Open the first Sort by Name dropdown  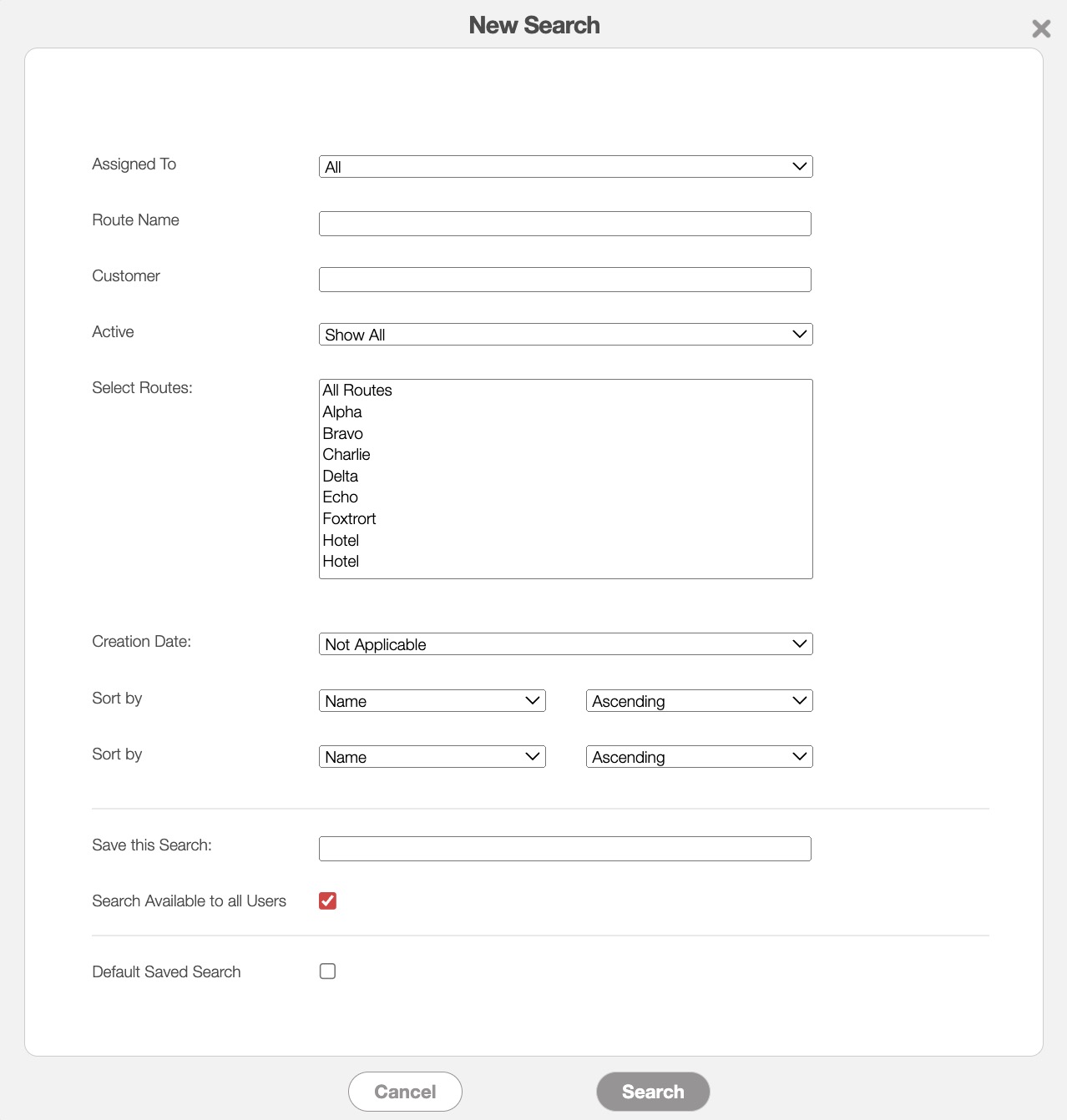coord(432,701)
